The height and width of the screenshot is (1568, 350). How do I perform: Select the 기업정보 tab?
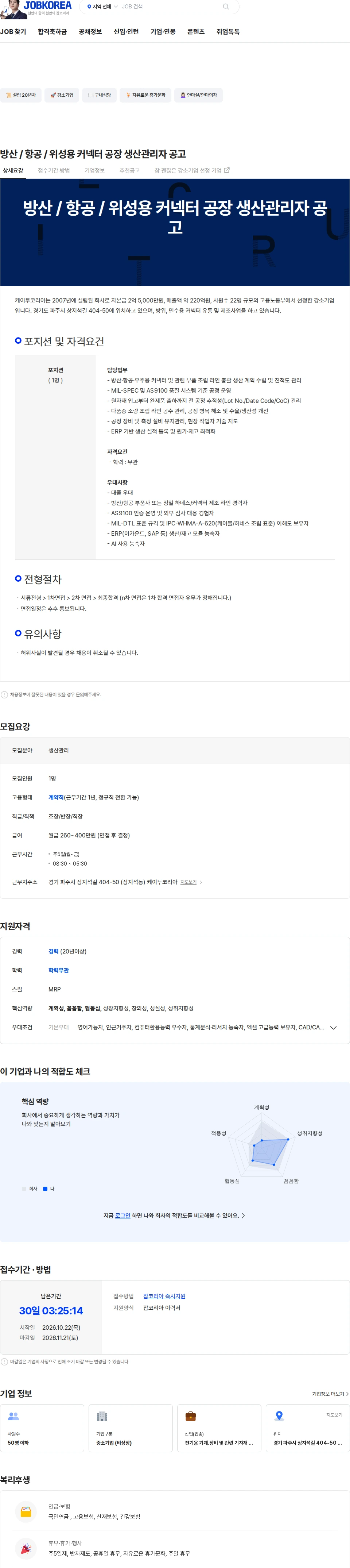[x=94, y=170]
